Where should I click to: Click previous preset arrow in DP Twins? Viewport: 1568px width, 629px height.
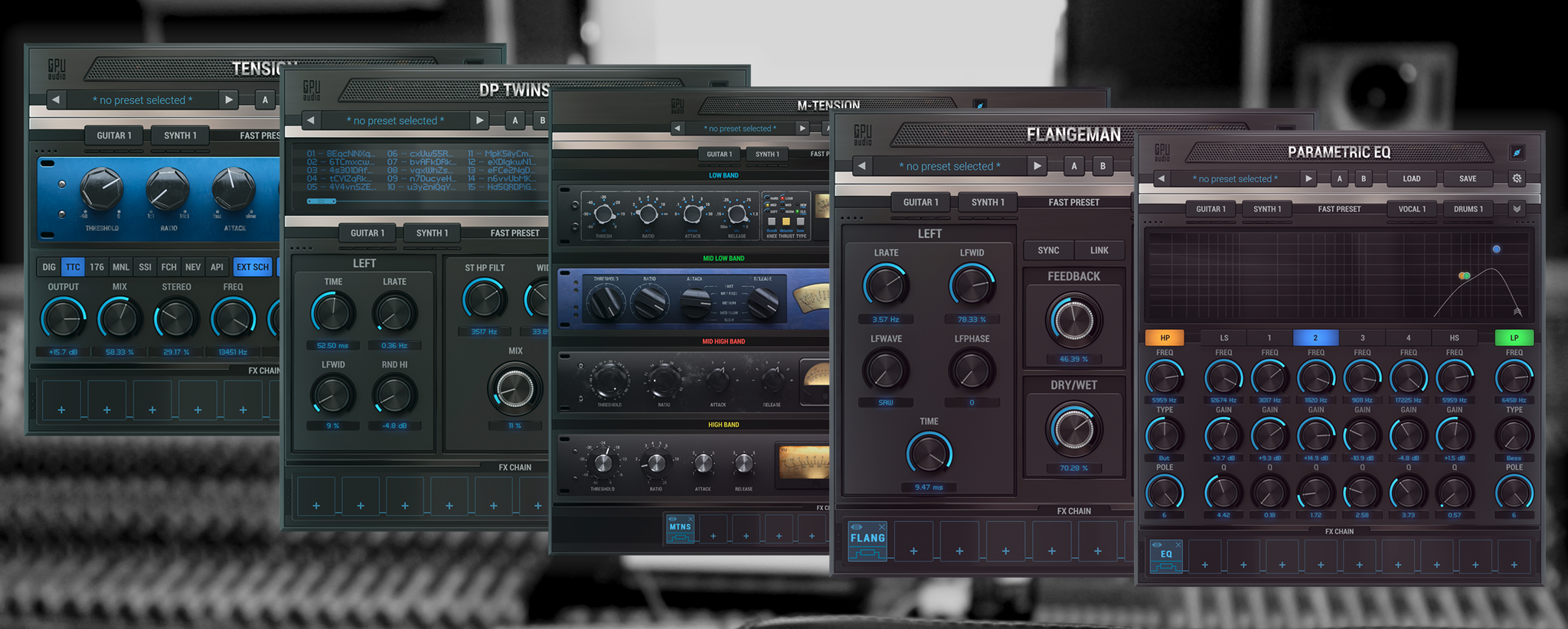310,120
